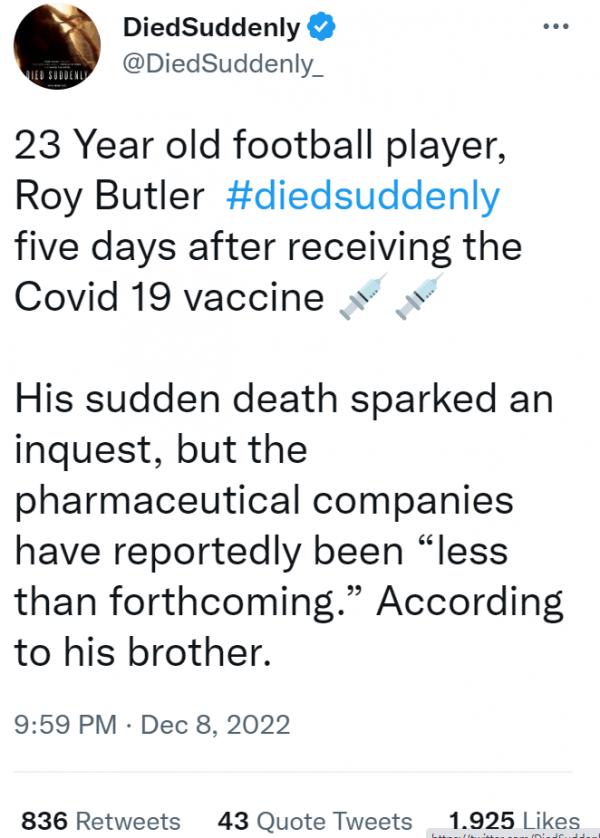Click the blue verified checkmark badge

[x=320, y=29]
